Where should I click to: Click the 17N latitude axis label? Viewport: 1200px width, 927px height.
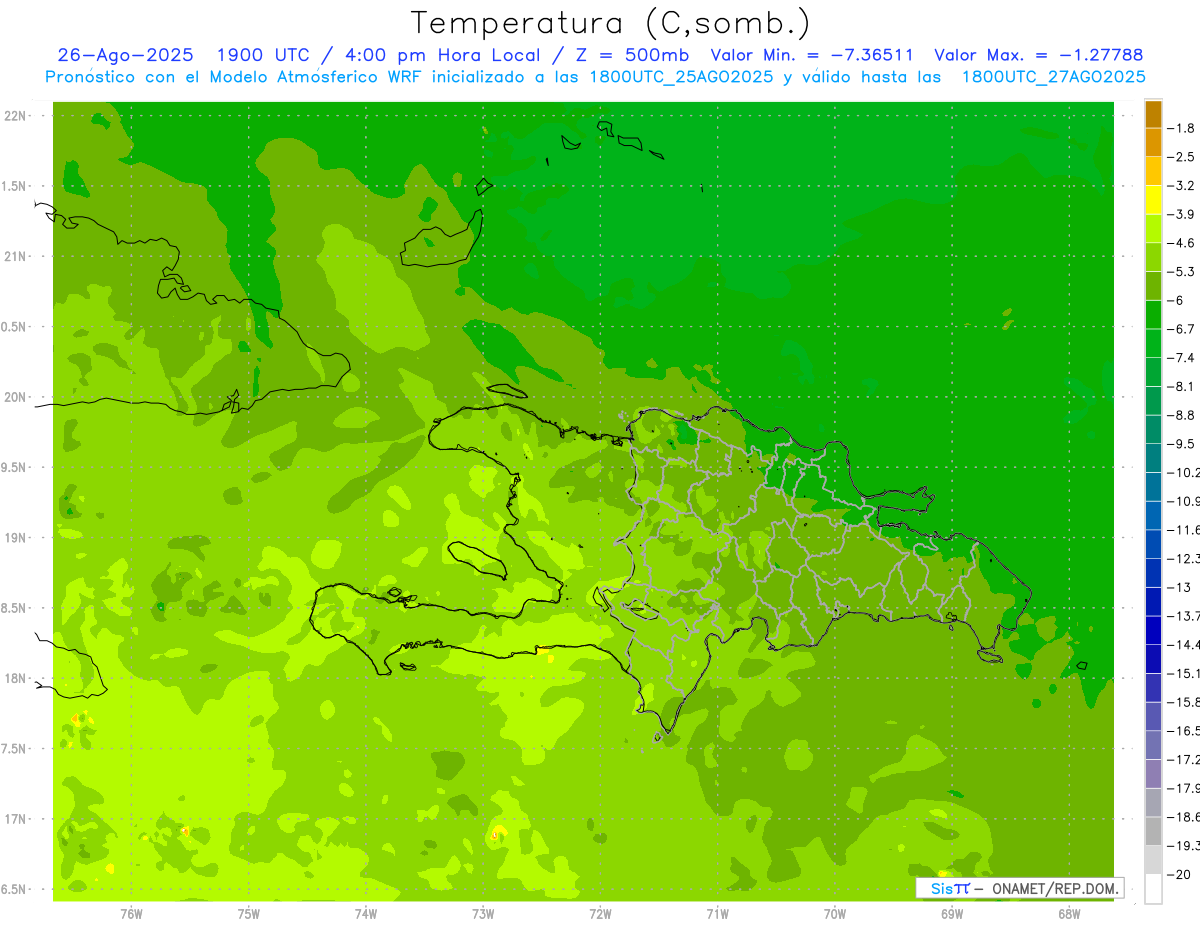coord(16,820)
